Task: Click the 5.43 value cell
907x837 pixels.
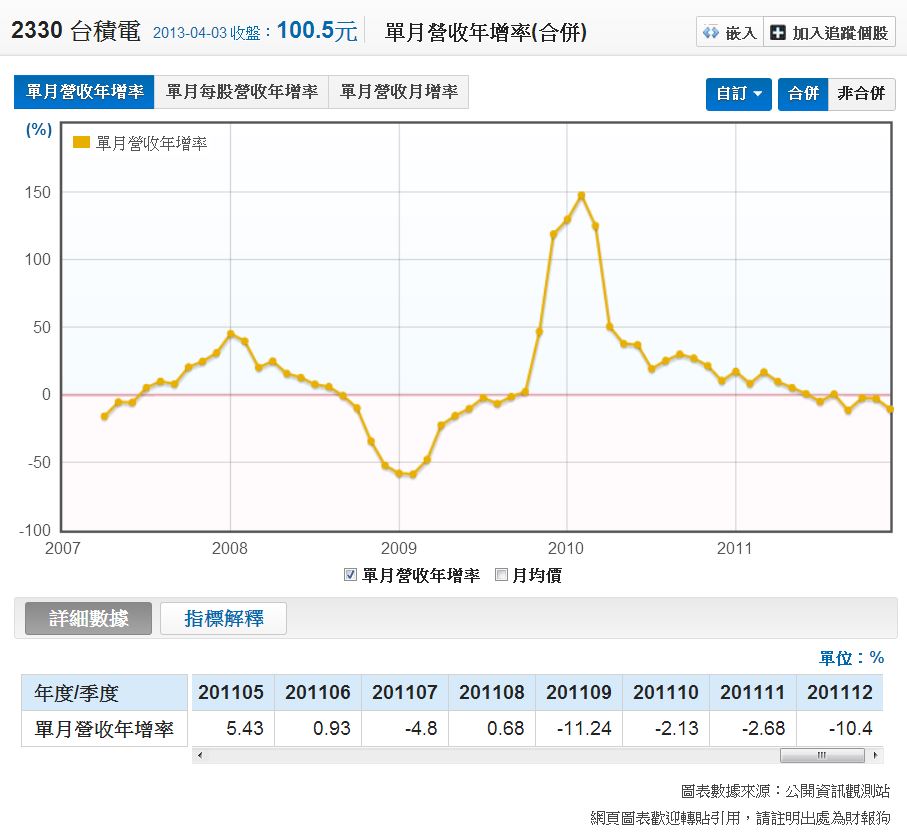Action: pyautogui.click(x=233, y=728)
